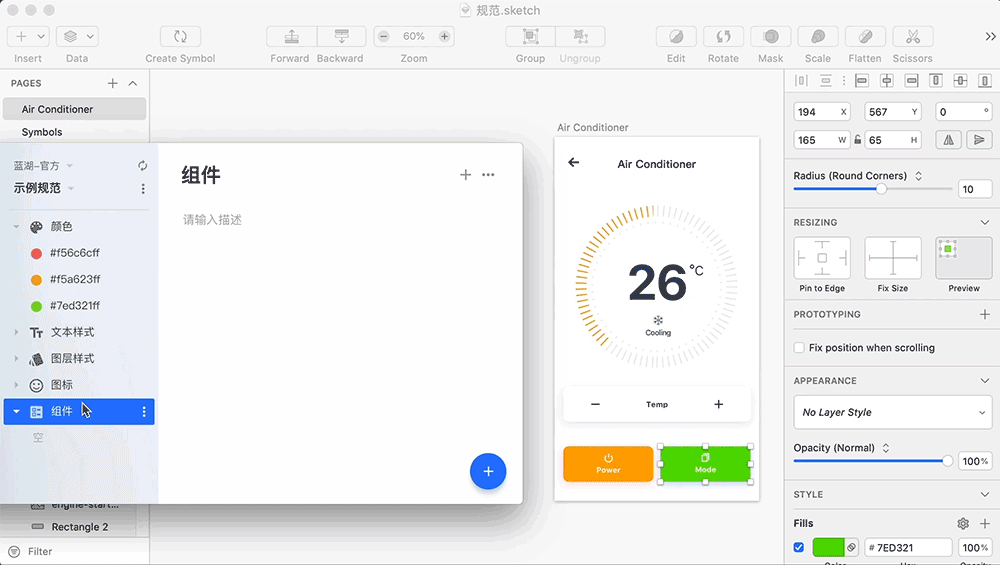Move layer Backward
1000x565 pixels.
[341, 36]
